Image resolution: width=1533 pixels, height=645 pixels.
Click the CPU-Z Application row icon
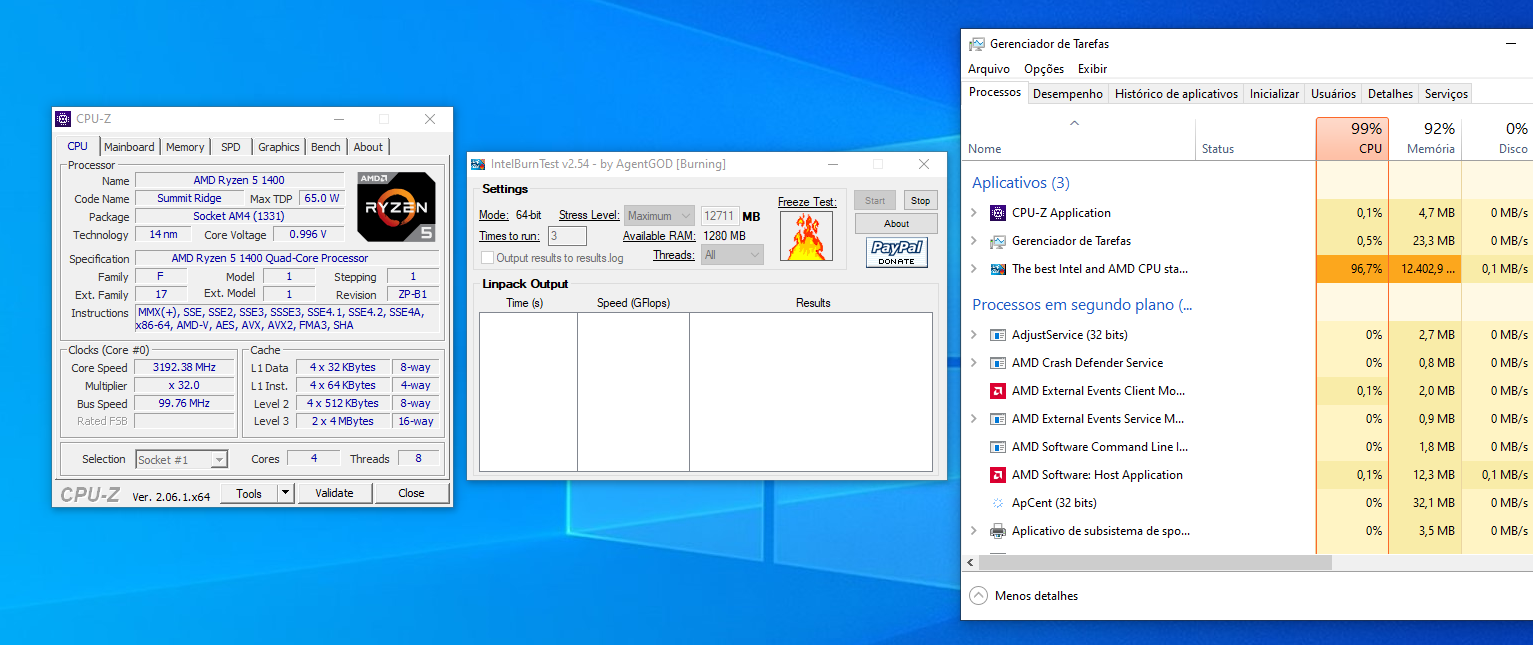[997, 213]
